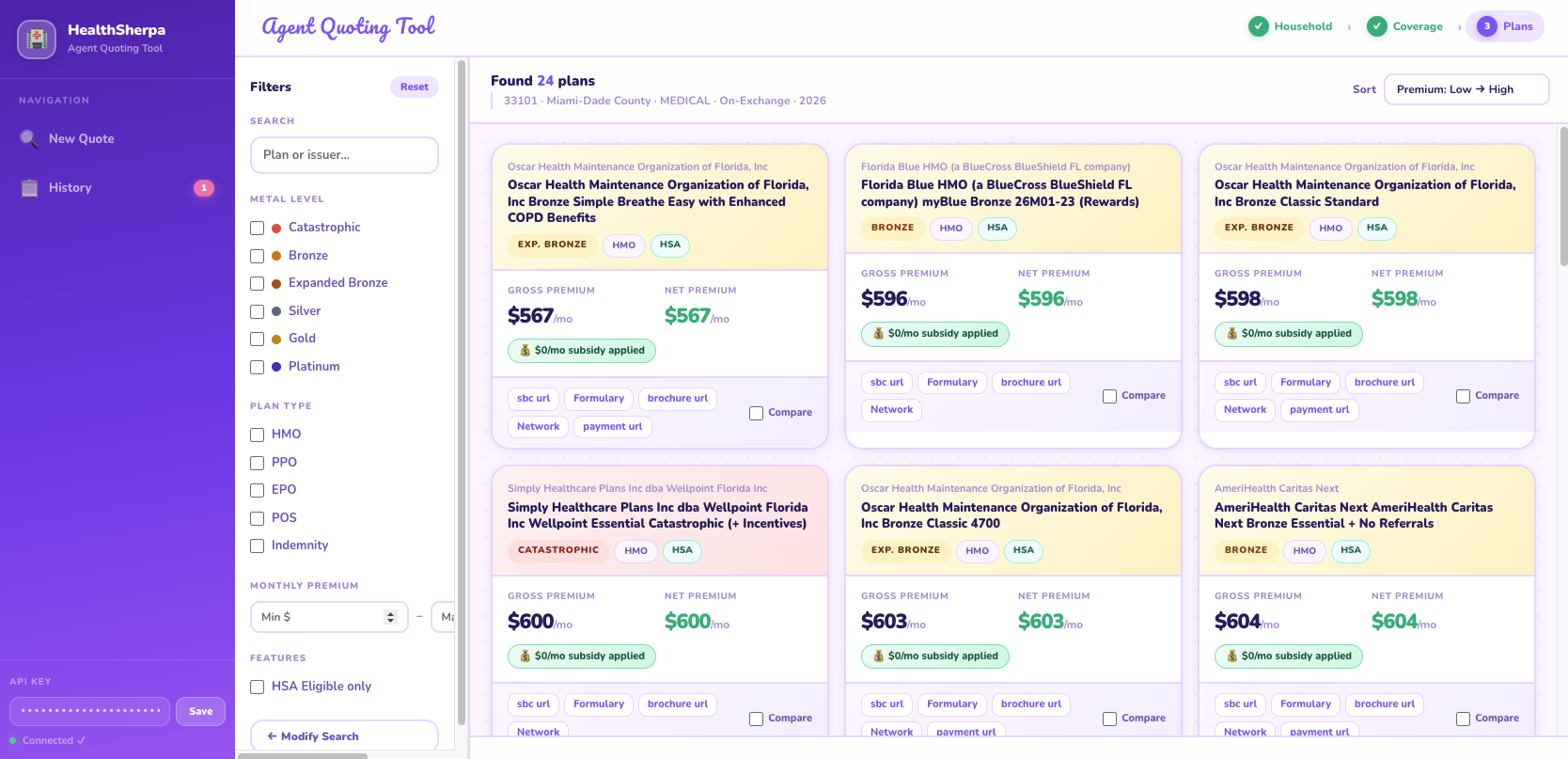Filter by PPO plan type
1568x759 pixels.
pos(257,463)
